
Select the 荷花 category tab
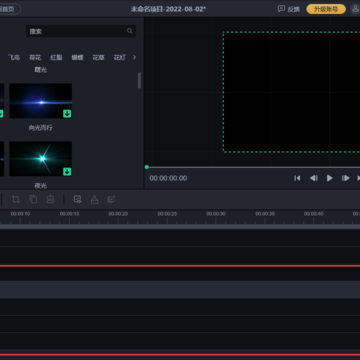[35, 57]
